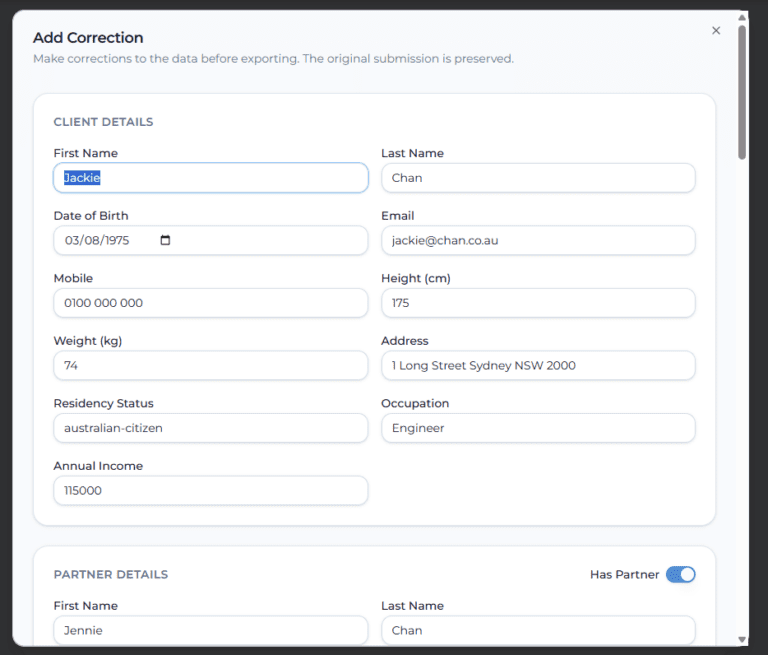Image resolution: width=768 pixels, height=655 pixels.
Task: Edit the Email field
Action: (x=538, y=240)
